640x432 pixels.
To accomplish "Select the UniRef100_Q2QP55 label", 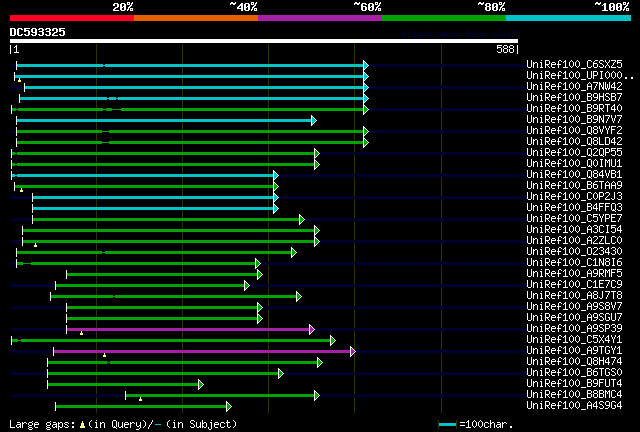I will [x=574, y=152].
